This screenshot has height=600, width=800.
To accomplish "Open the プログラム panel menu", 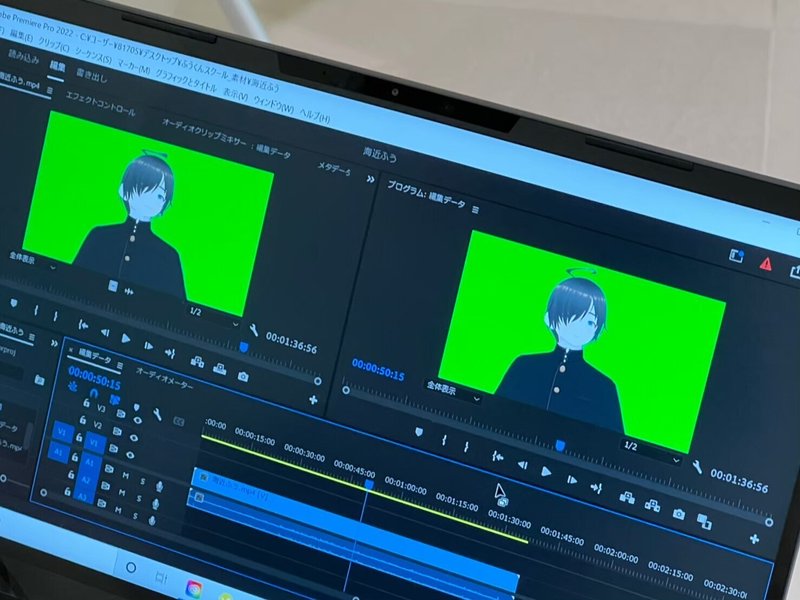I will click(x=476, y=209).
